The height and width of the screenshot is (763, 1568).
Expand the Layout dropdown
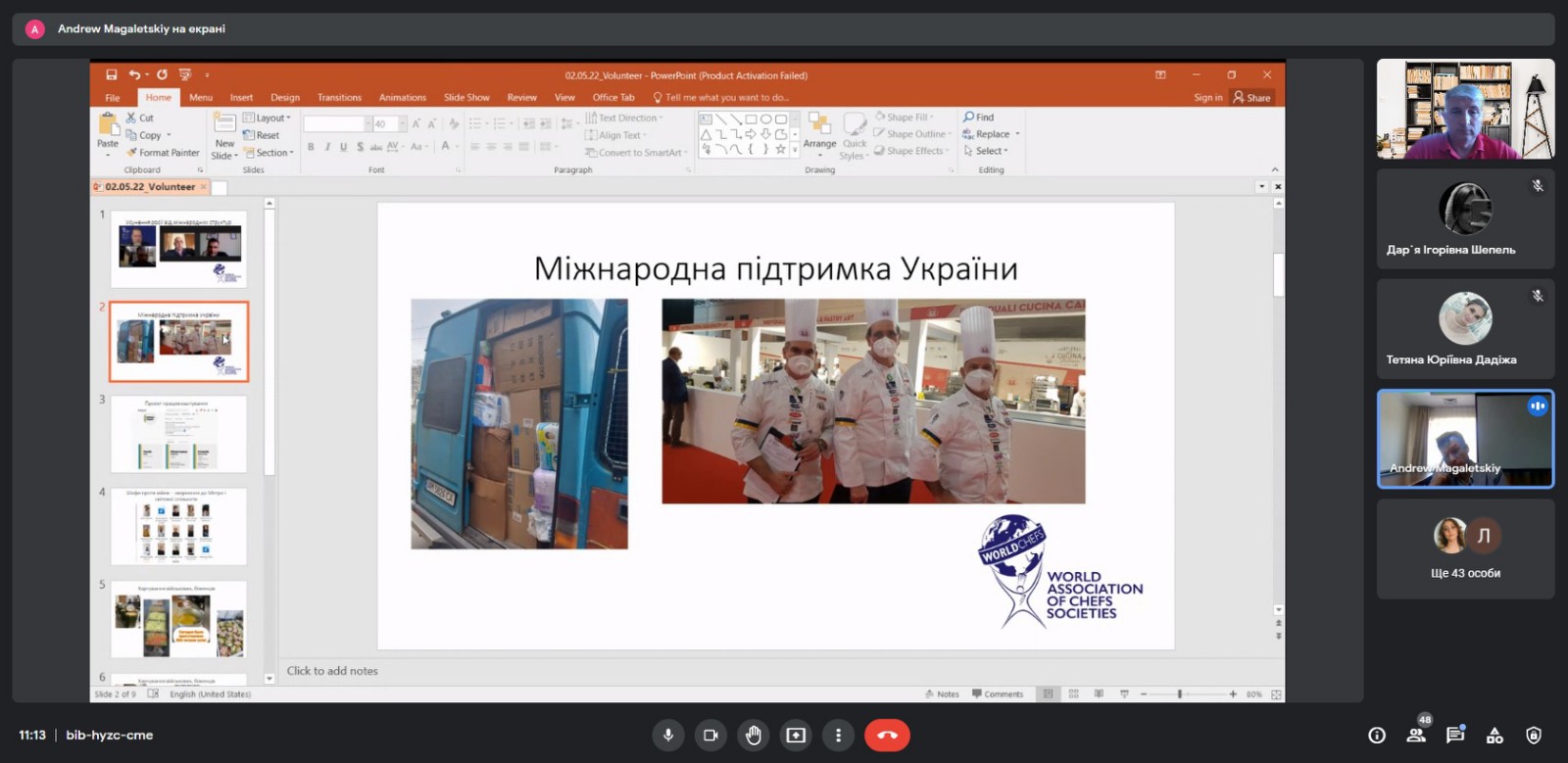tap(268, 118)
